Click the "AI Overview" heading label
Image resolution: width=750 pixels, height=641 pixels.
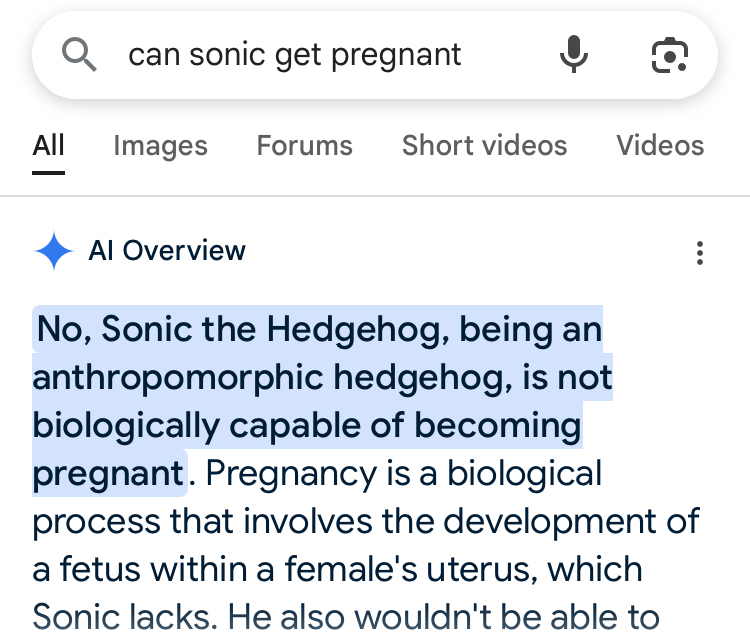(167, 251)
